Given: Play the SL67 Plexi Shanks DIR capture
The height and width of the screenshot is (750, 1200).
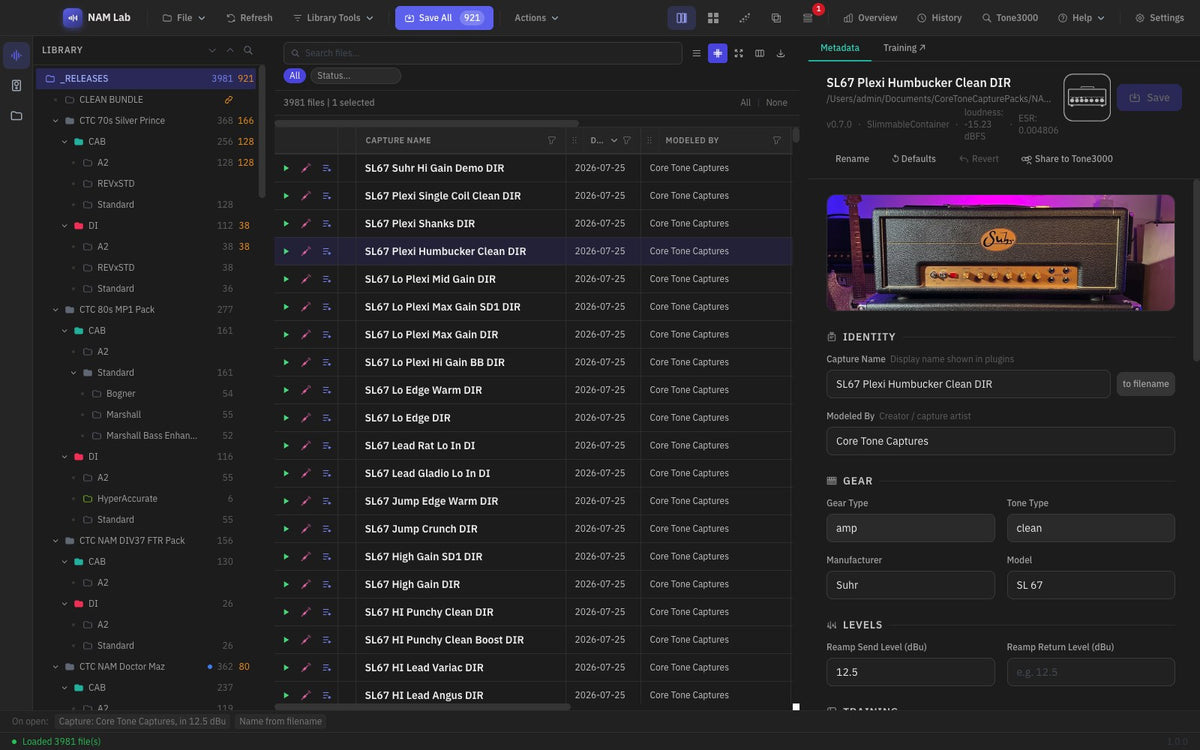Looking at the screenshot, I should coord(286,223).
